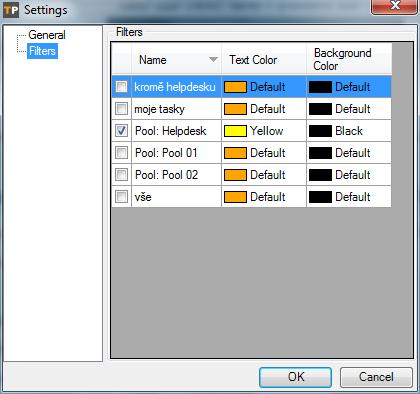Select the Pool: Pool 01 filter name
Image resolution: width=420 pixels, height=394 pixels.
tap(166, 153)
